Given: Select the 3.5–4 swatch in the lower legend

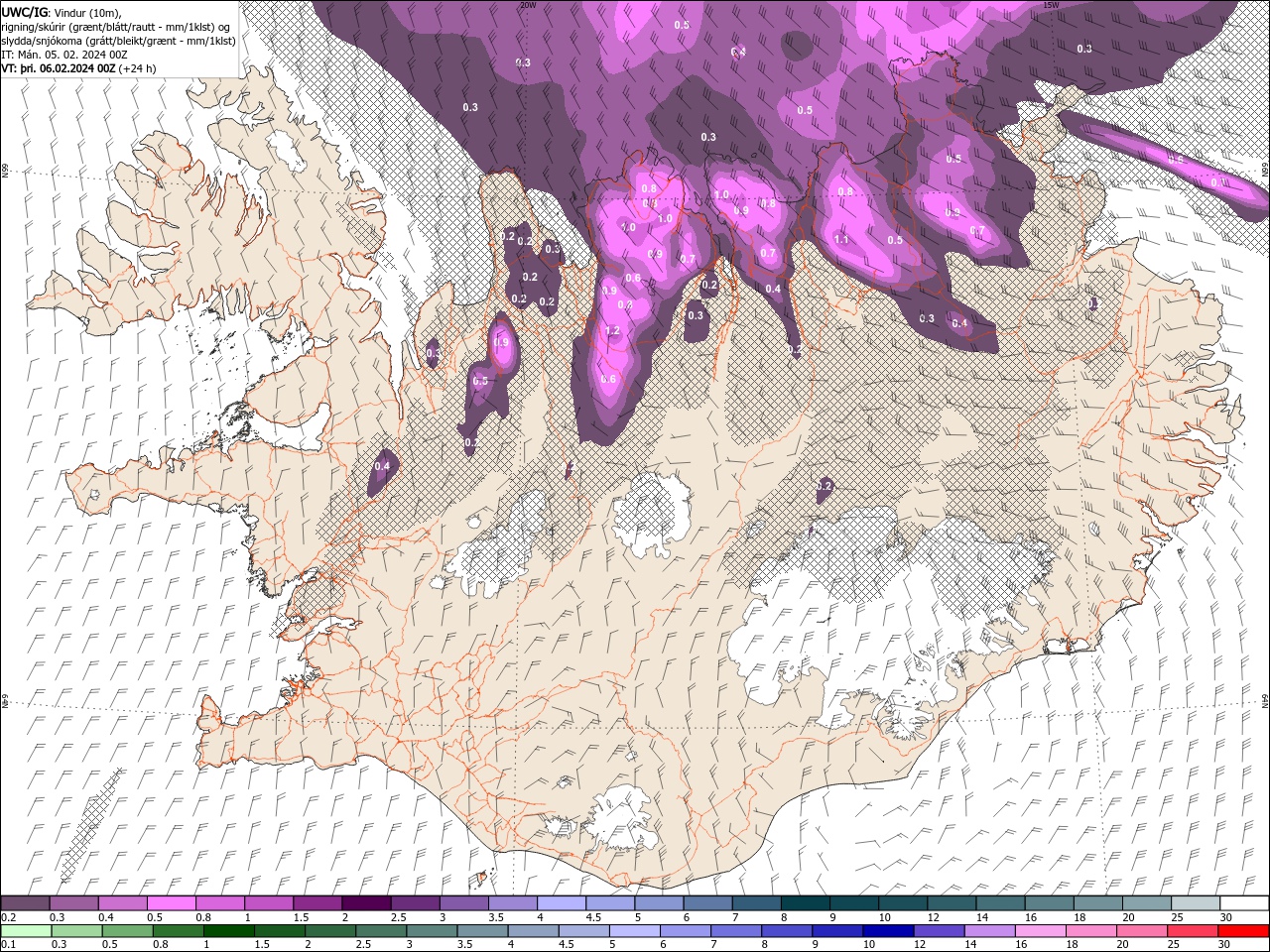Looking at the screenshot, I should 482,931.
